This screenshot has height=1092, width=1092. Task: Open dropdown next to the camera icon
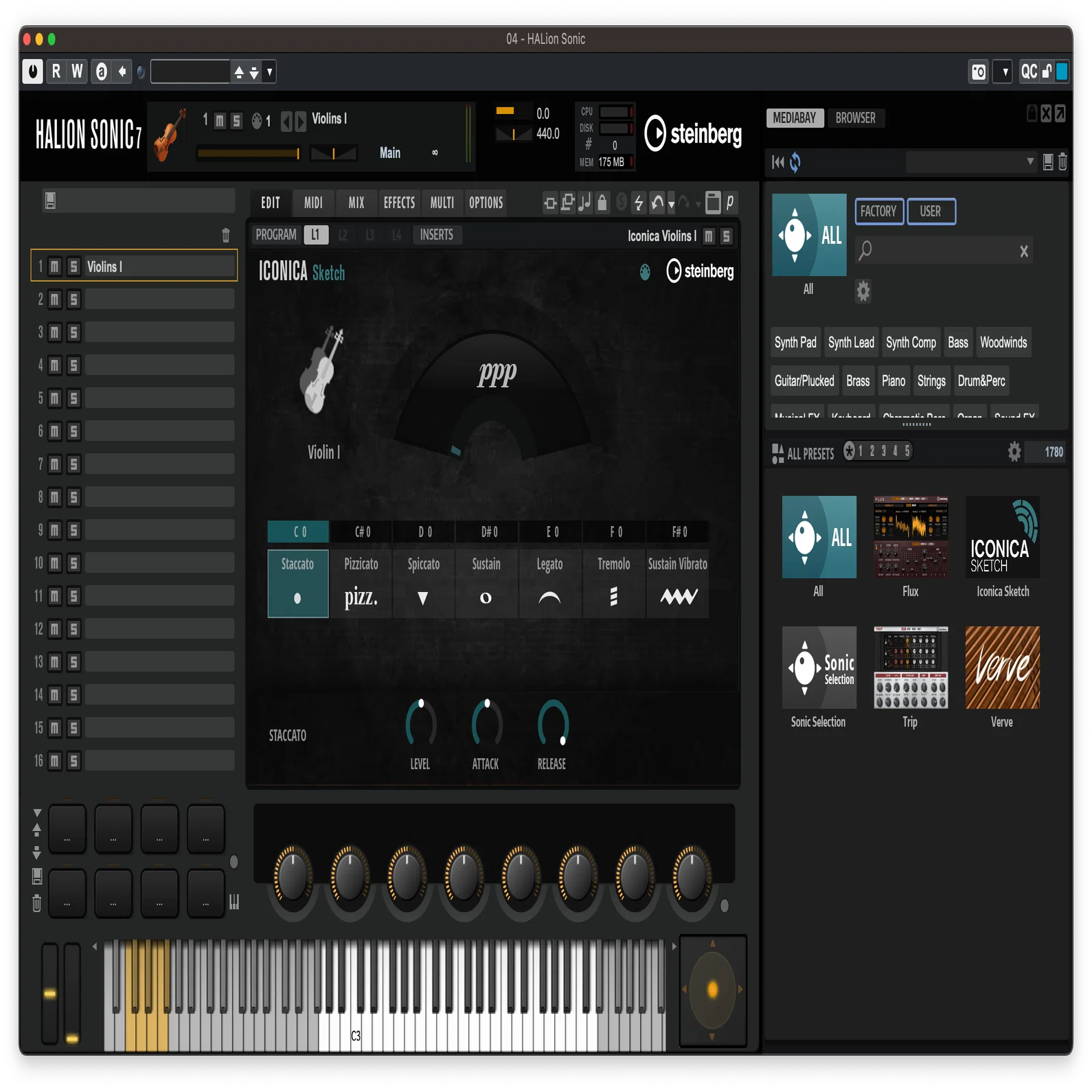point(1003,71)
